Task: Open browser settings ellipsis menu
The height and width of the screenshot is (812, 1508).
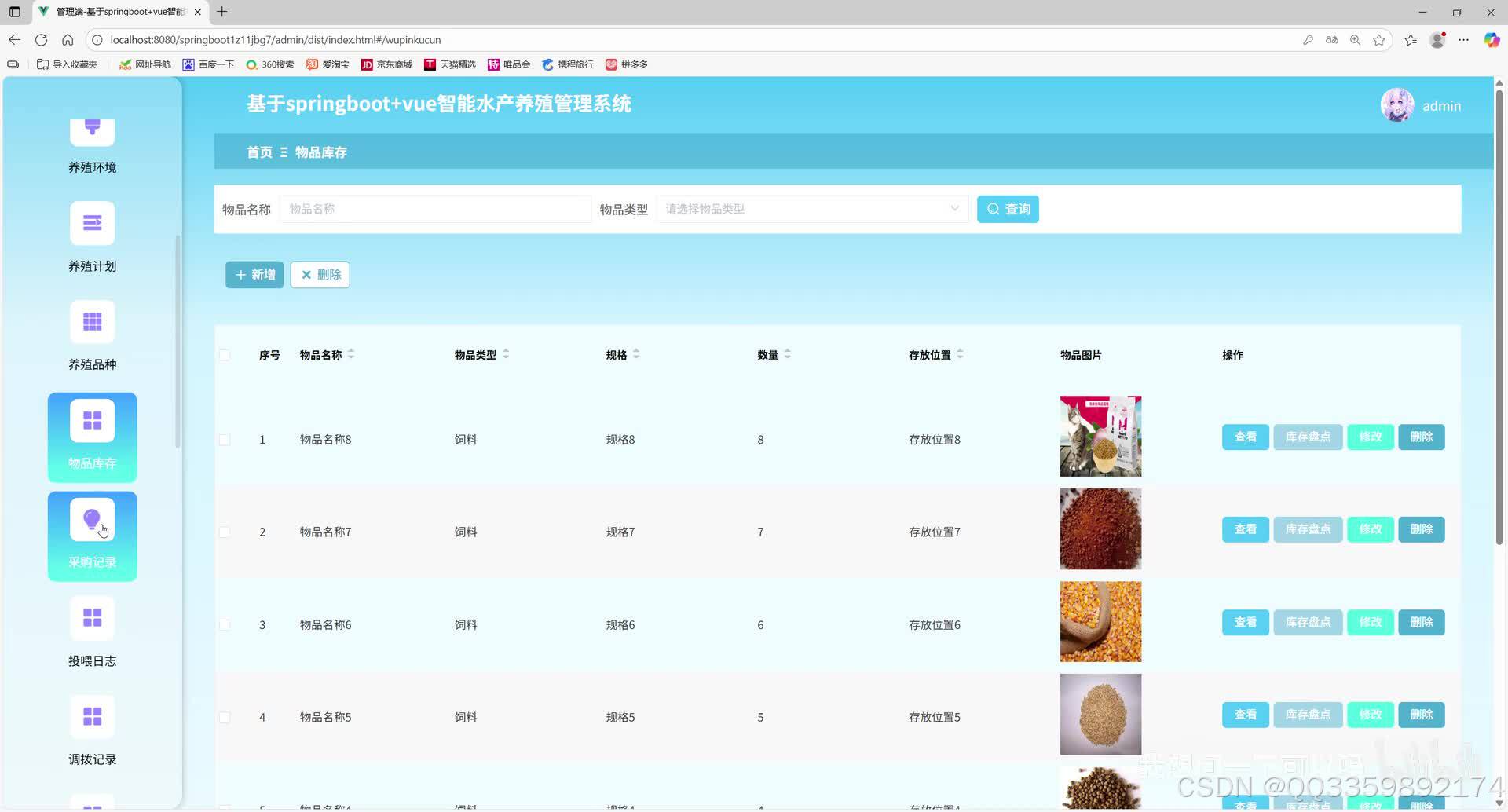Action: click(x=1463, y=40)
